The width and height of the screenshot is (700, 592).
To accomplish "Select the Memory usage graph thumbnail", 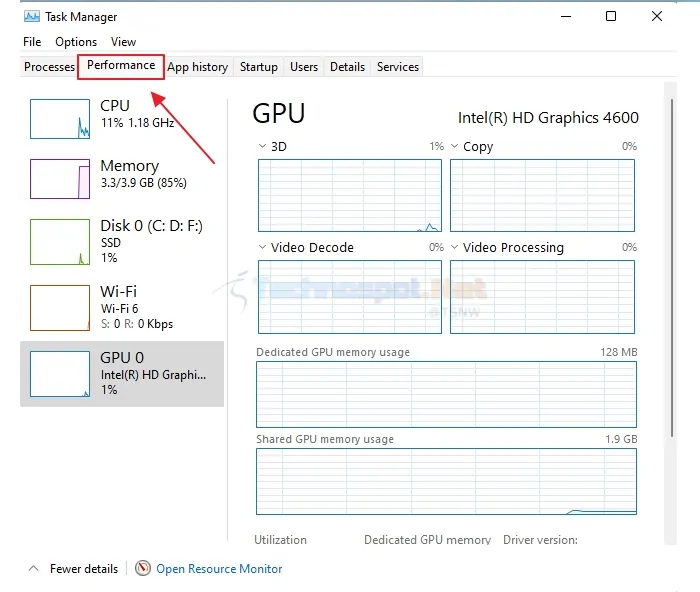I will point(60,179).
